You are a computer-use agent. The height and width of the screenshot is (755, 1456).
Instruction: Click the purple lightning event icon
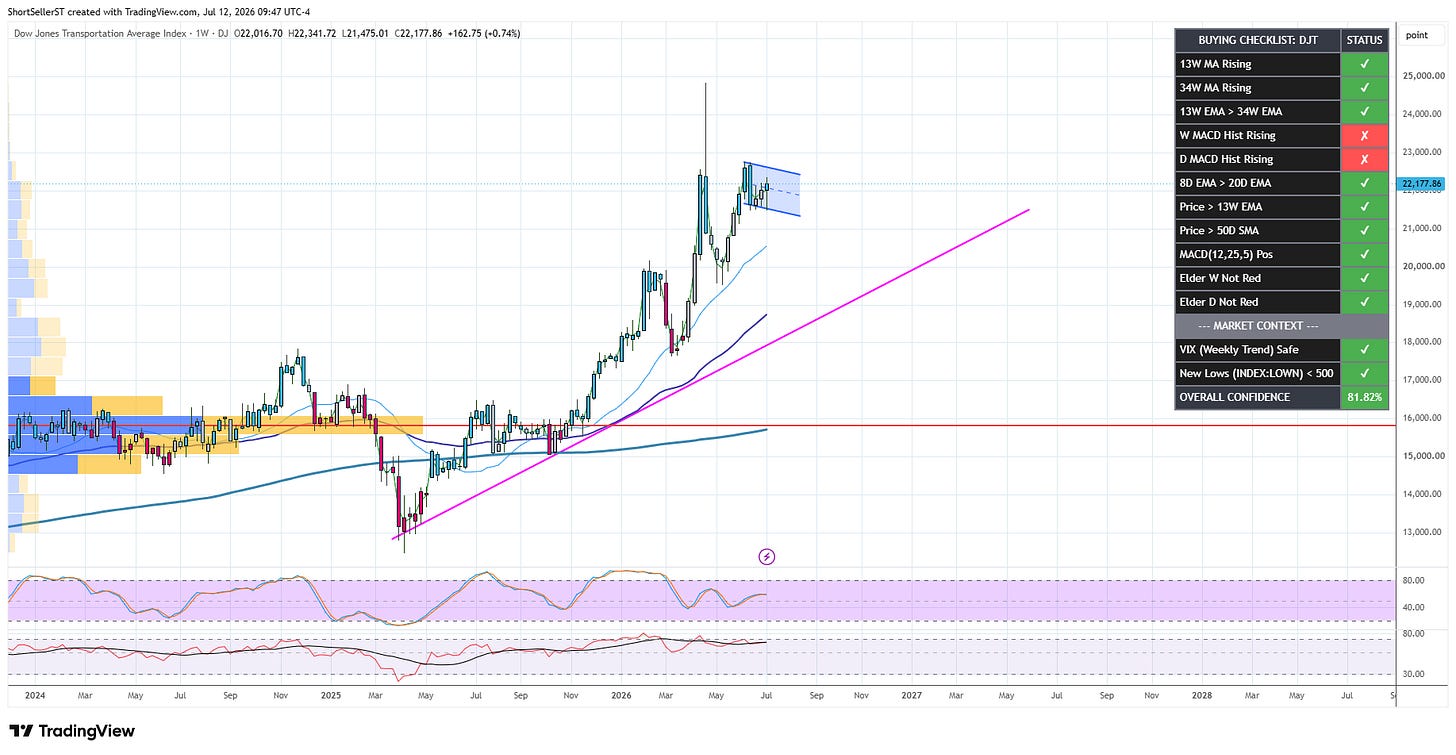768,556
